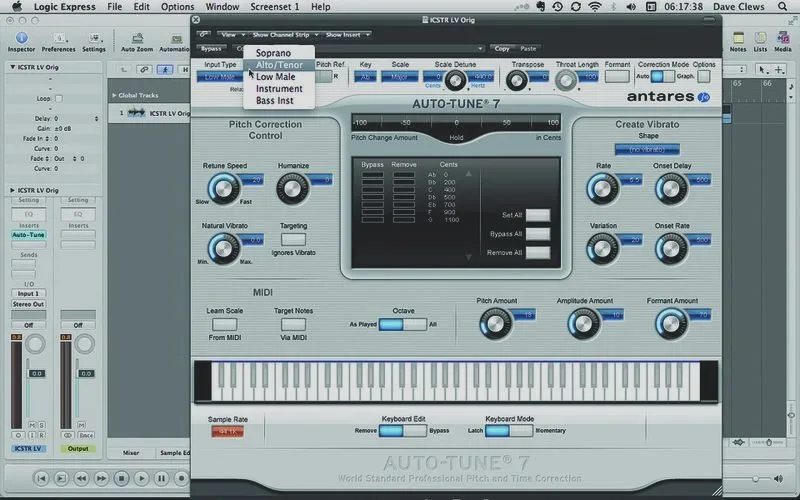
Task: Click the record transport button
Action: (x=181, y=478)
